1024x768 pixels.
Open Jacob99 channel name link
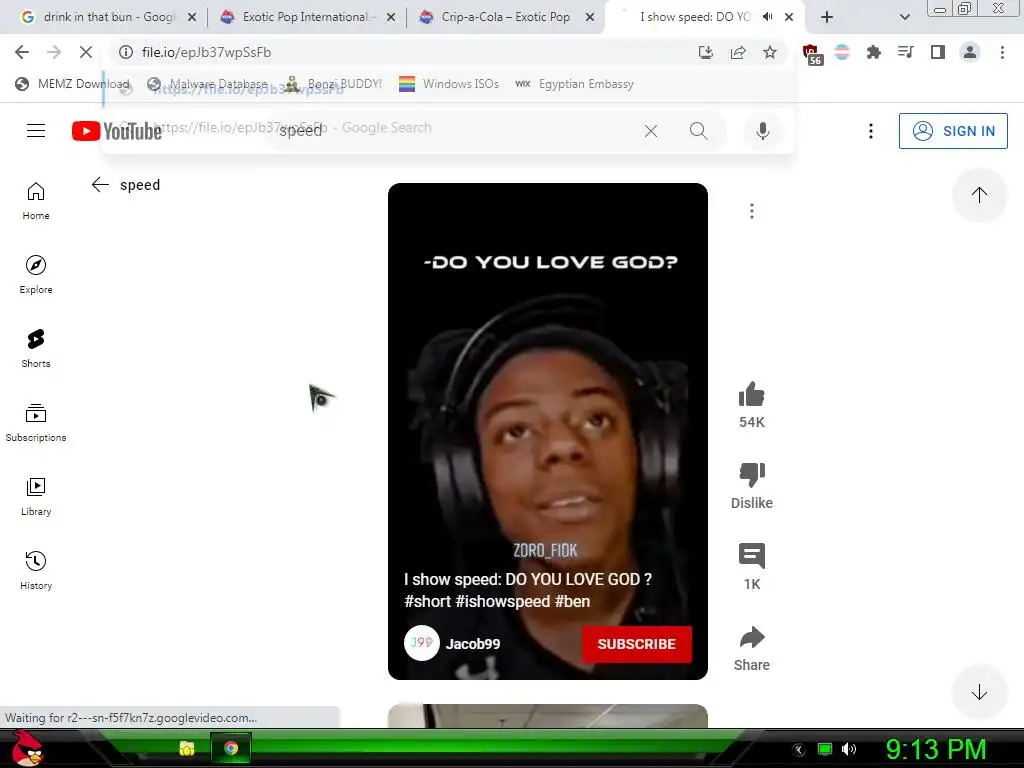click(473, 644)
